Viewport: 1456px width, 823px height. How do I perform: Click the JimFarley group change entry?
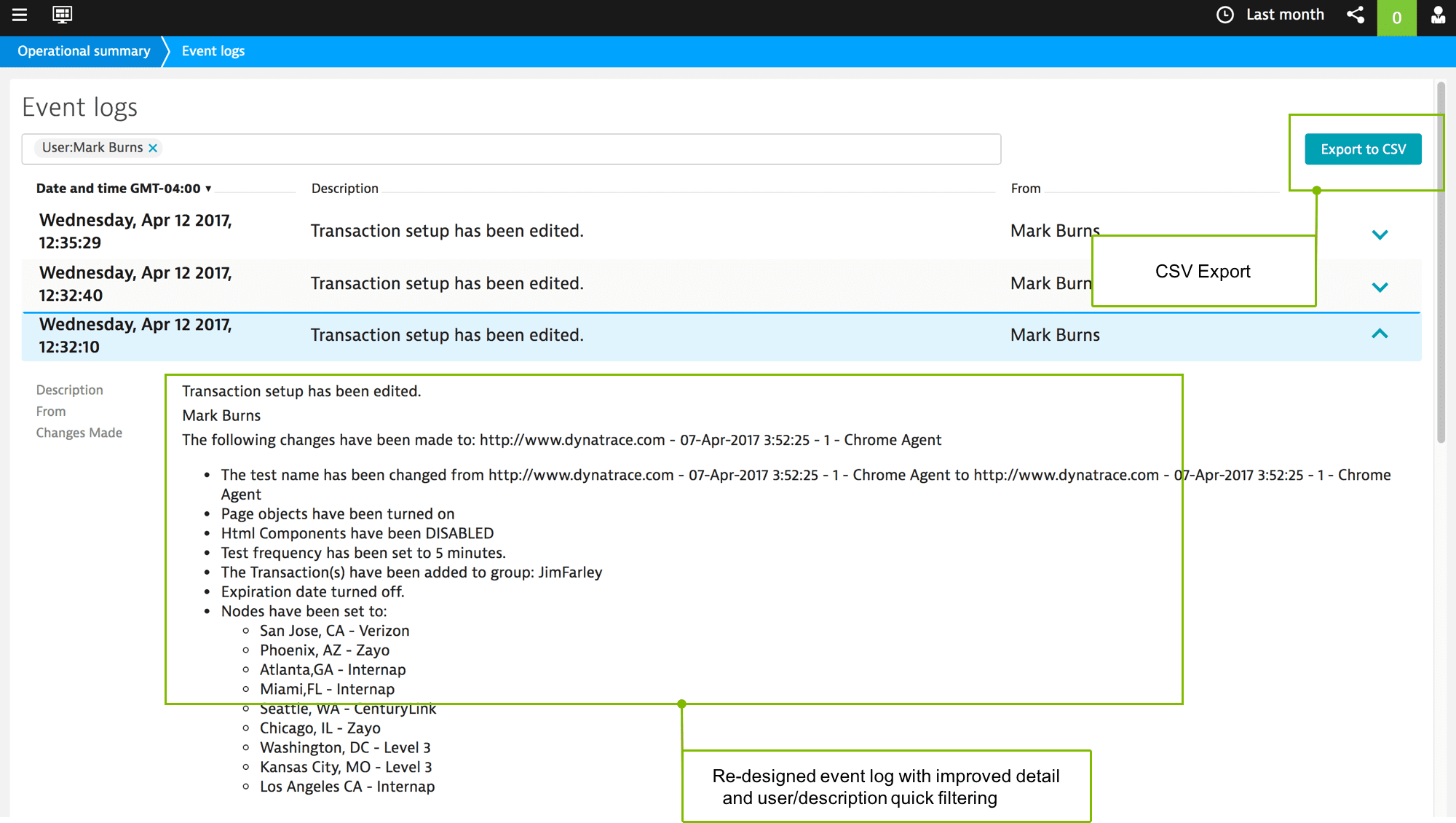tap(412, 572)
